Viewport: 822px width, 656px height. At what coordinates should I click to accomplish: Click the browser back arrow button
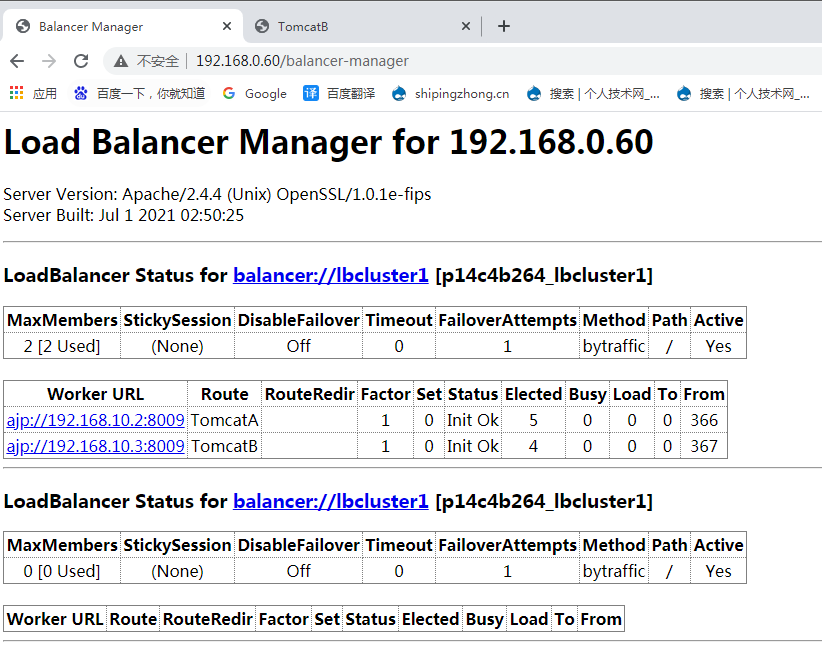pos(18,61)
